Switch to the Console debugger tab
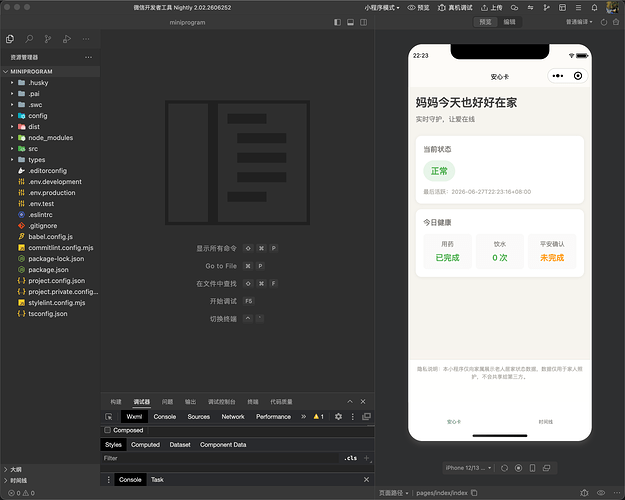The height and width of the screenshot is (500, 625). [x=165, y=417]
